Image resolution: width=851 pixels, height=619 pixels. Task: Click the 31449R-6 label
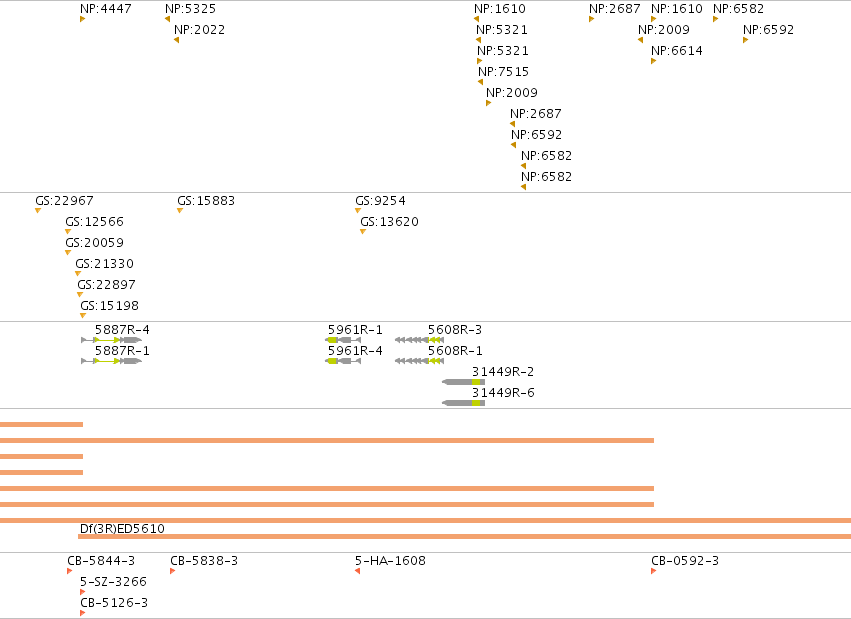click(503, 393)
